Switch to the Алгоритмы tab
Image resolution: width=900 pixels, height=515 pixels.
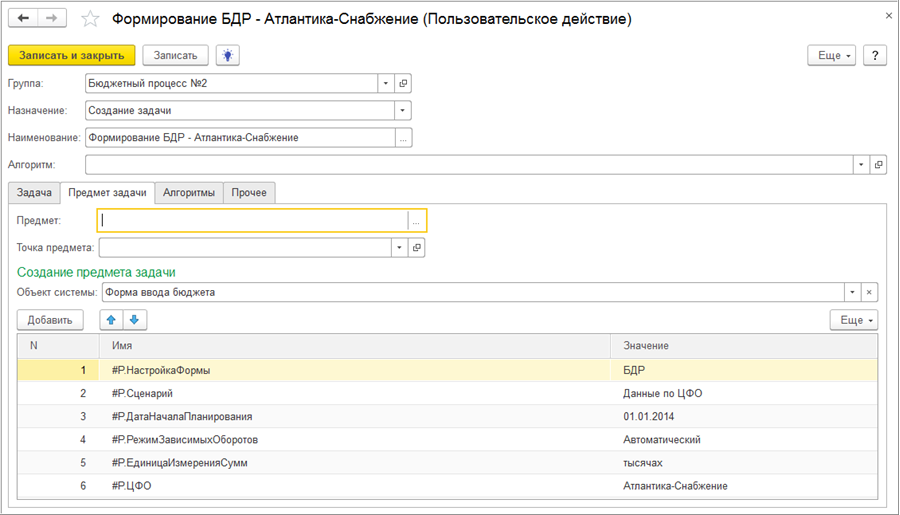189,192
